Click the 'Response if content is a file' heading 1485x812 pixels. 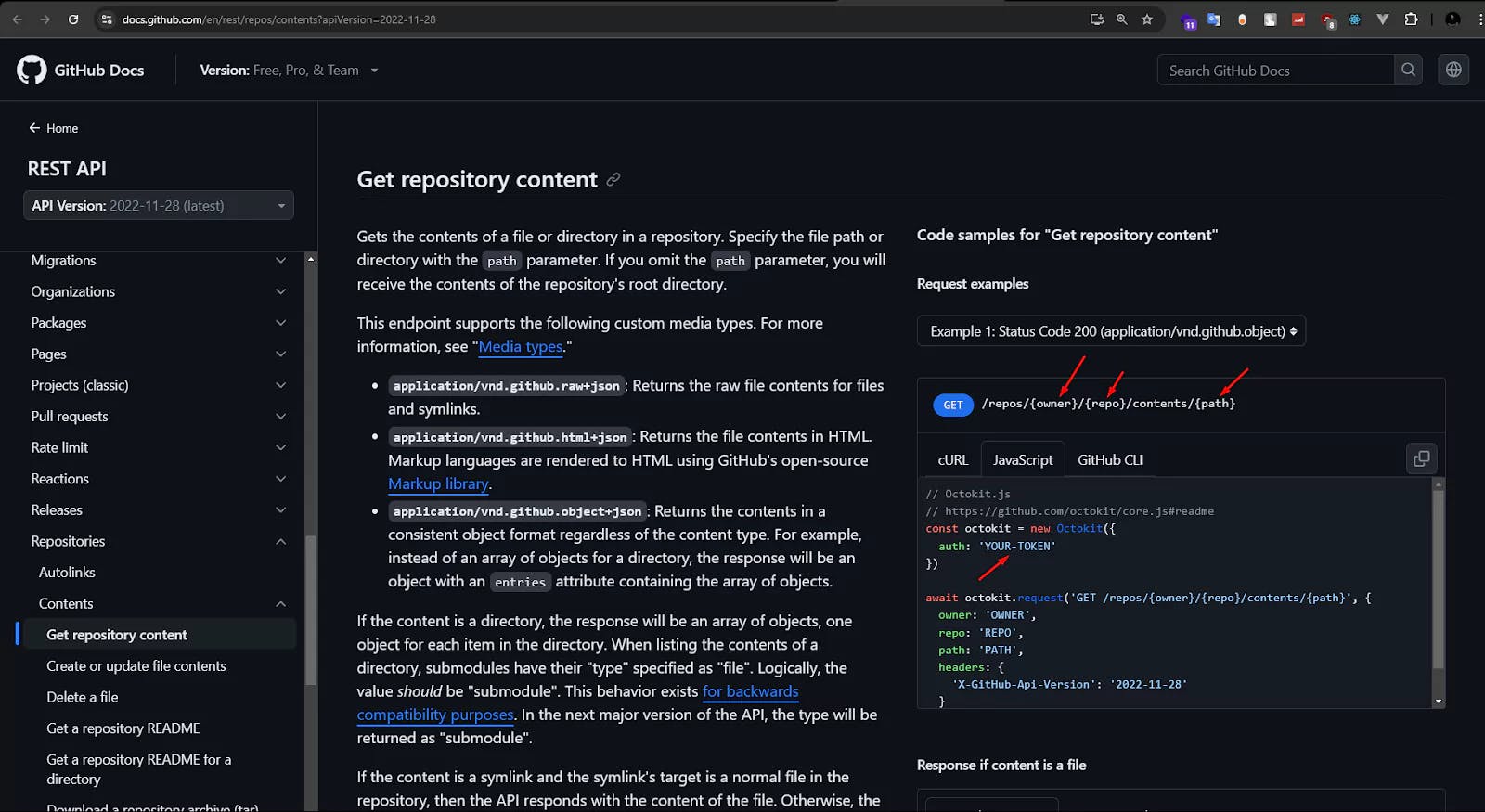click(x=1001, y=766)
